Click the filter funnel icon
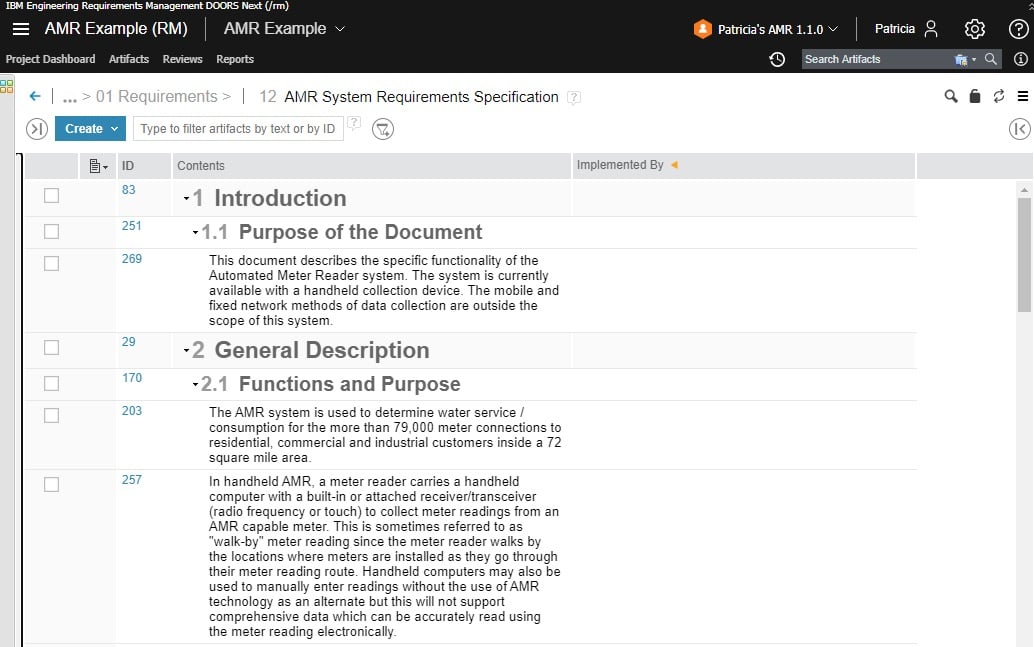The height and width of the screenshot is (647, 1034). pyautogui.click(x=383, y=129)
